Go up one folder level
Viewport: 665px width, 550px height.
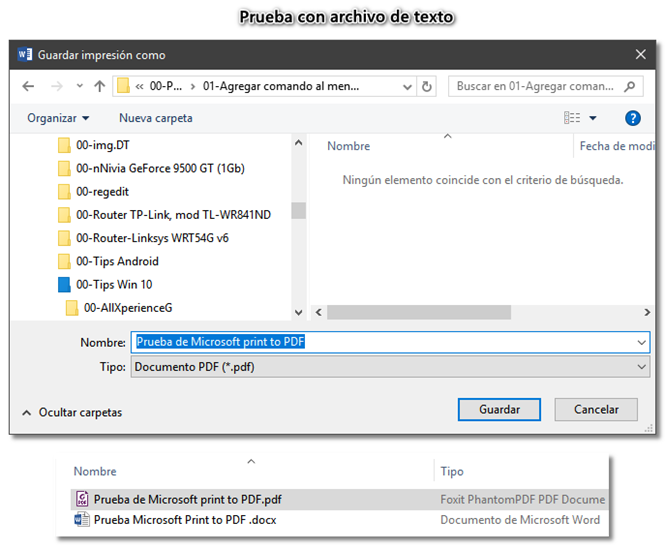(x=100, y=86)
